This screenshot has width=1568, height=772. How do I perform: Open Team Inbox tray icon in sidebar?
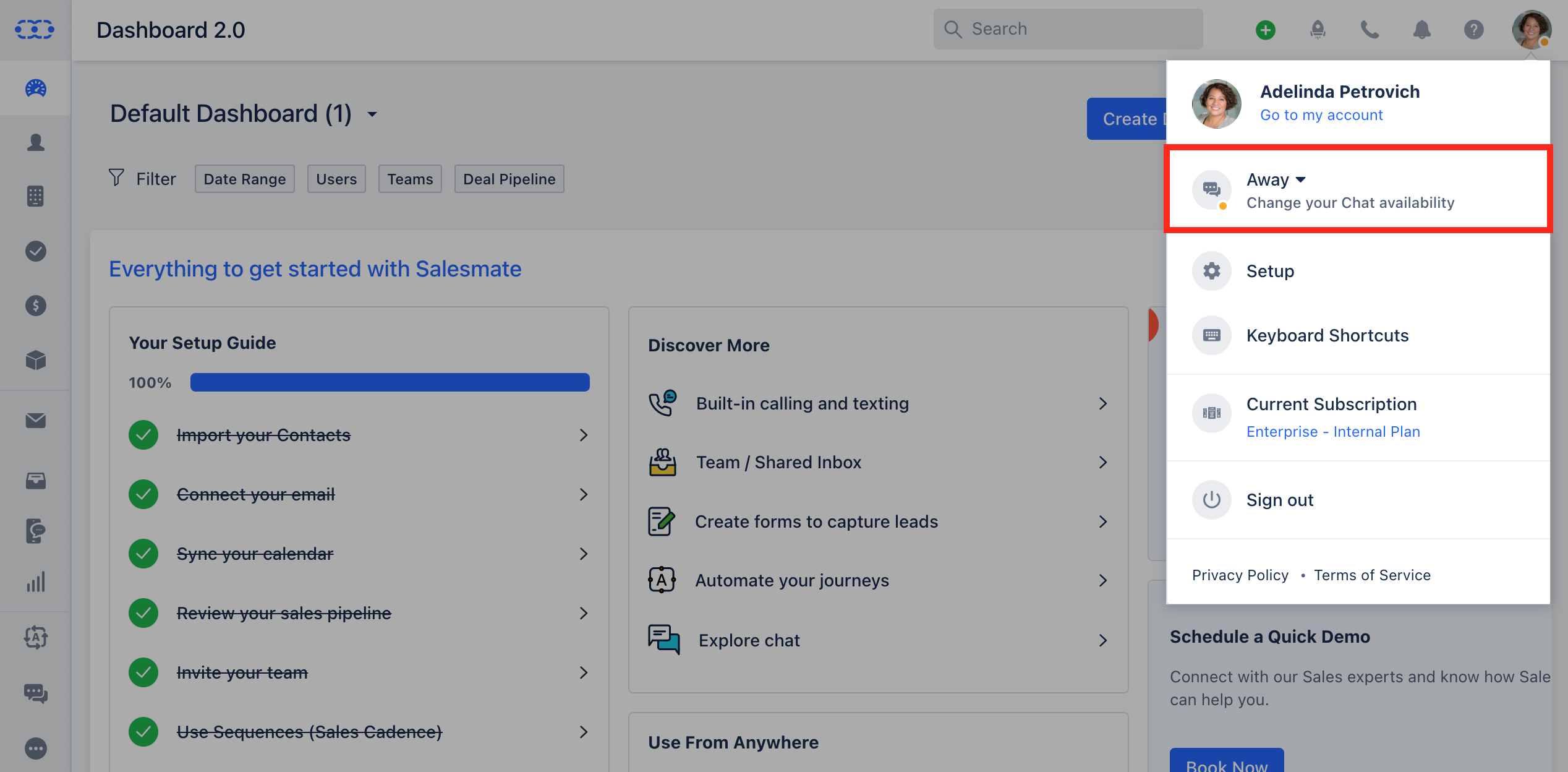point(35,481)
